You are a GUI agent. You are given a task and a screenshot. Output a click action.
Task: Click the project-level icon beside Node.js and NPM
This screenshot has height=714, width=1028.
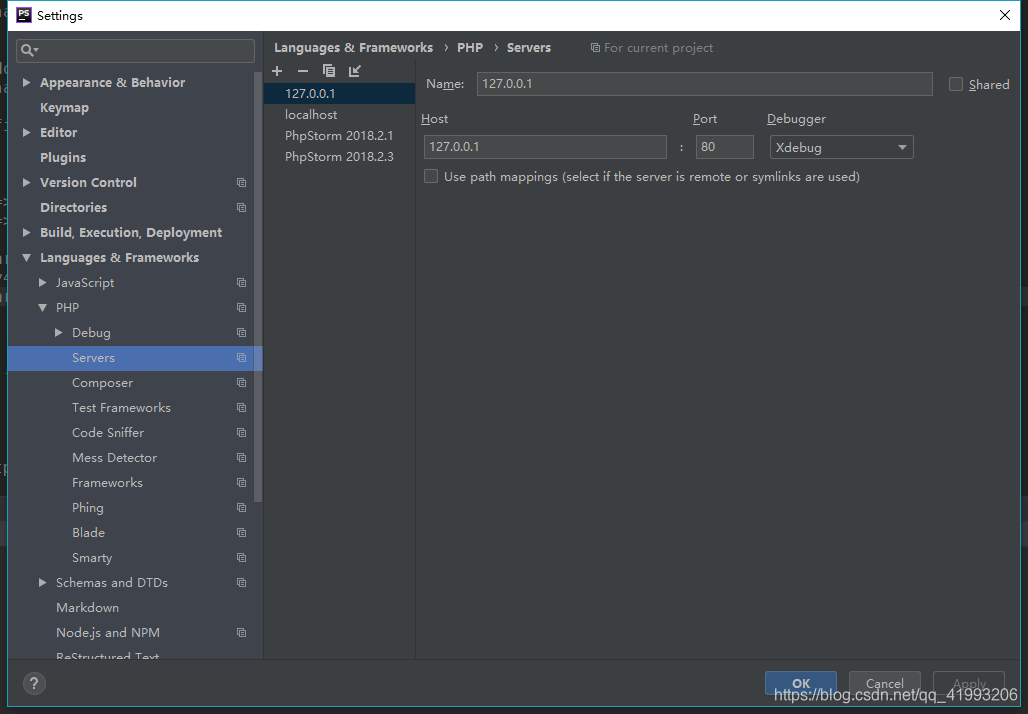click(x=241, y=633)
